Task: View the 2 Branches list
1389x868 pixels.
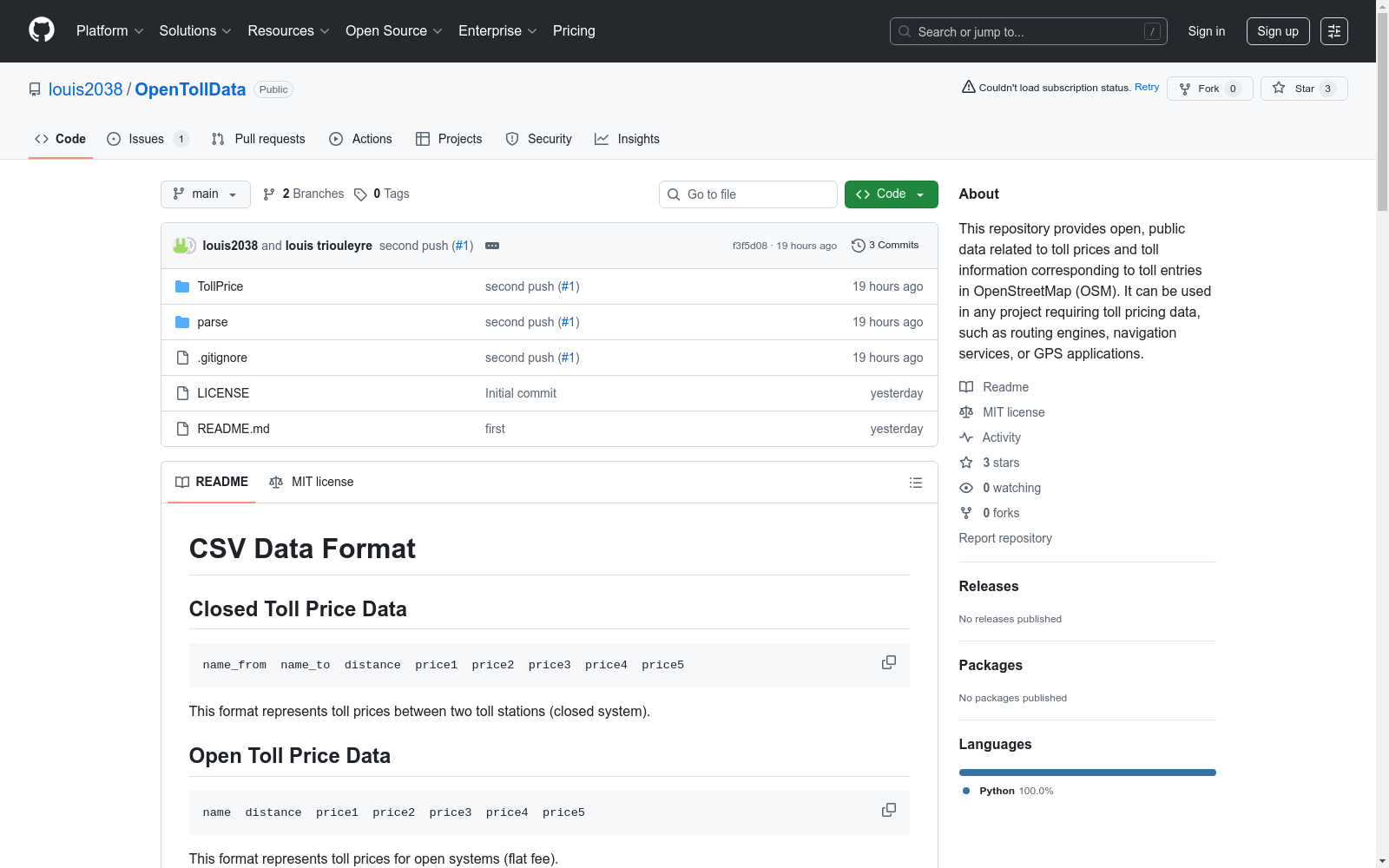Action: [x=304, y=194]
